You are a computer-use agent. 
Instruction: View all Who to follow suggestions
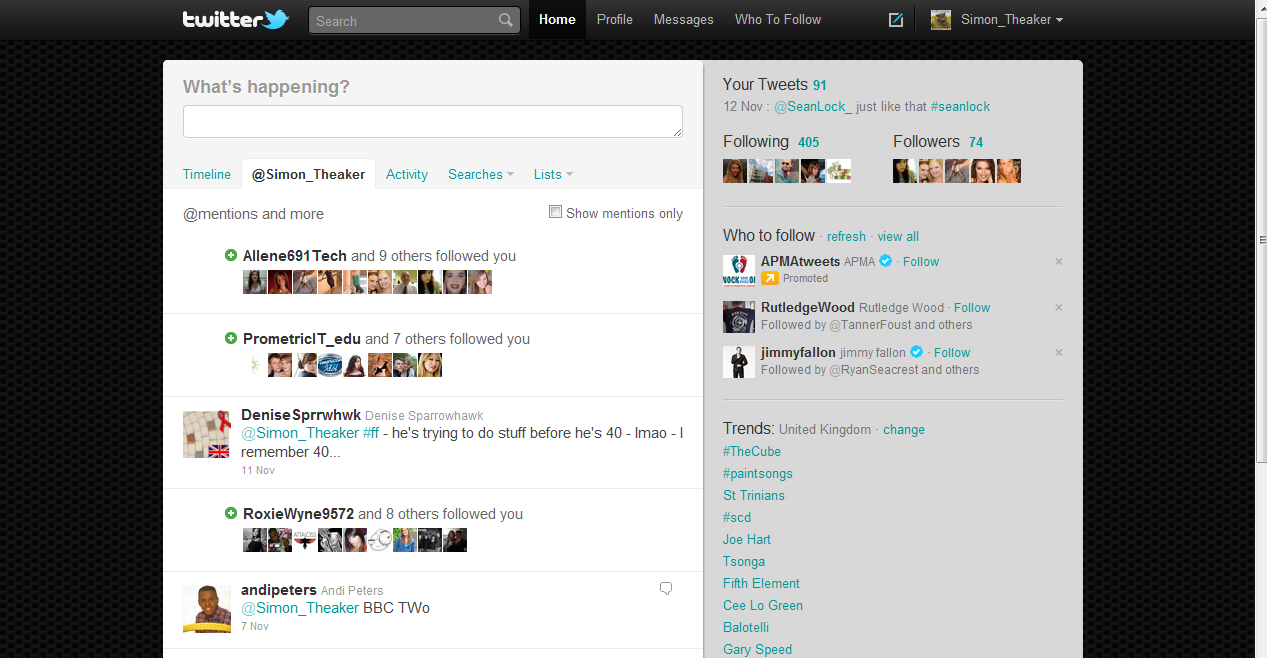(x=898, y=237)
